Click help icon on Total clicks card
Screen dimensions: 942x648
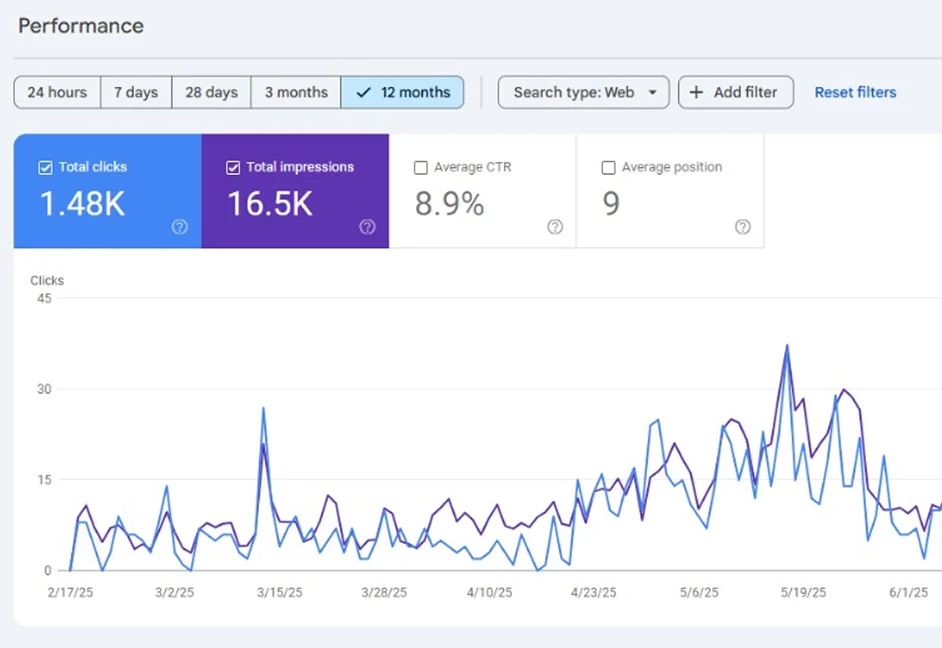coord(180,227)
